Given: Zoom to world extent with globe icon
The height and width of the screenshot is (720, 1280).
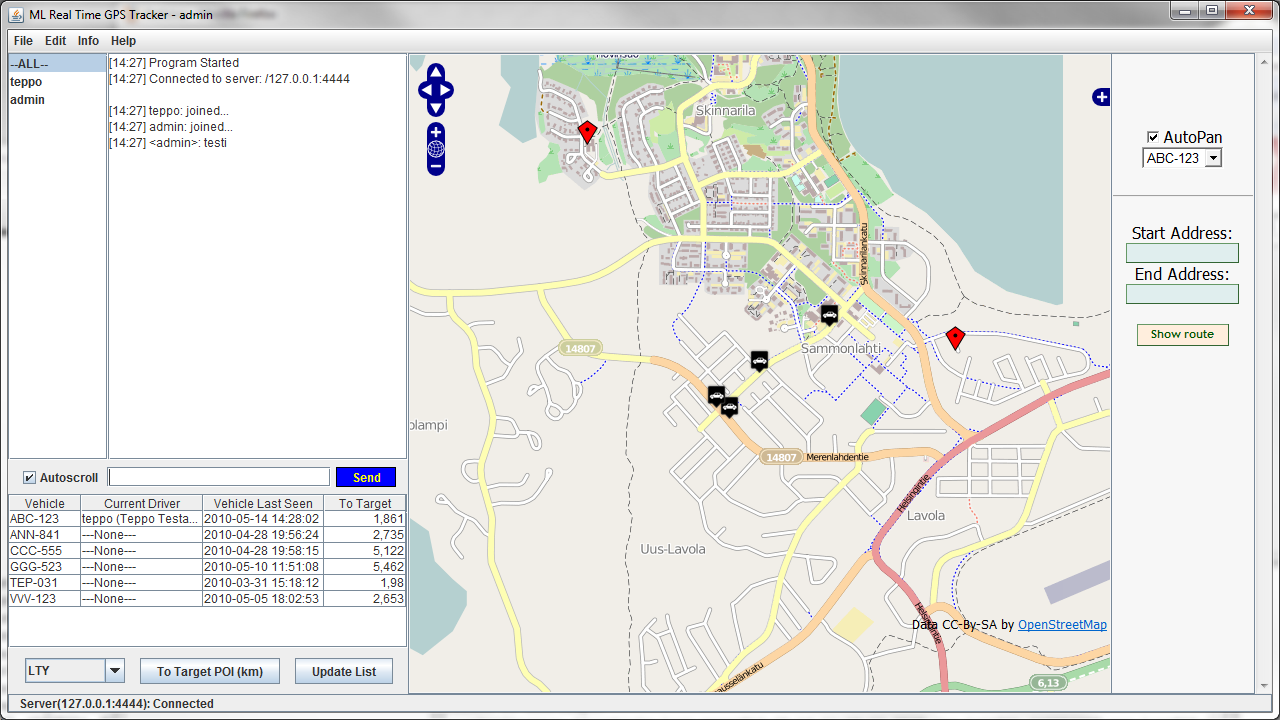Looking at the screenshot, I should pyautogui.click(x=436, y=149).
